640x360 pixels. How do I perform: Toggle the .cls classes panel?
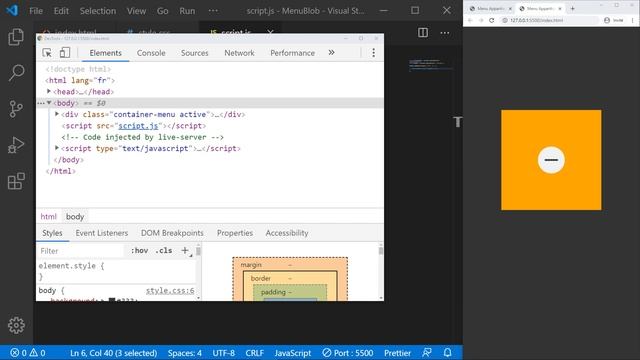click(164, 251)
